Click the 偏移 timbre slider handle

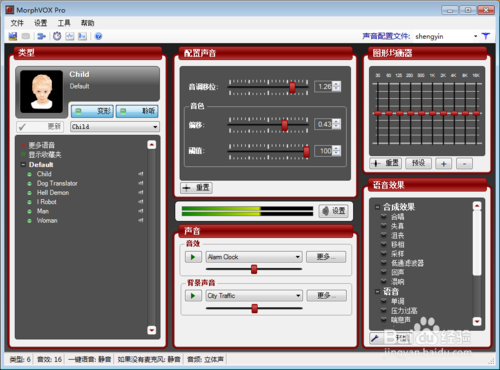[x=285, y=125]
